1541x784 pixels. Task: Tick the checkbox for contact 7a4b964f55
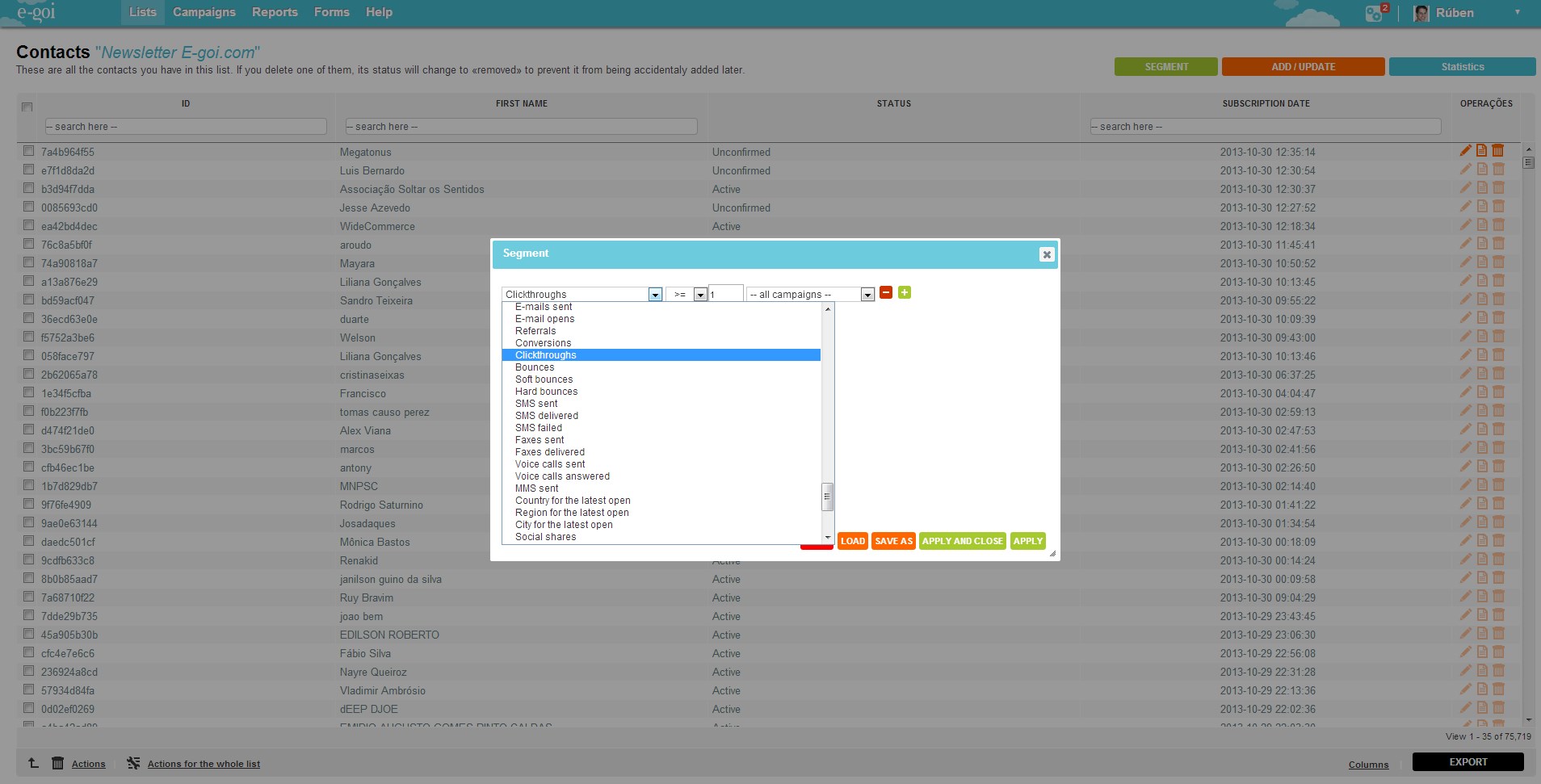(x=28, y=151)
